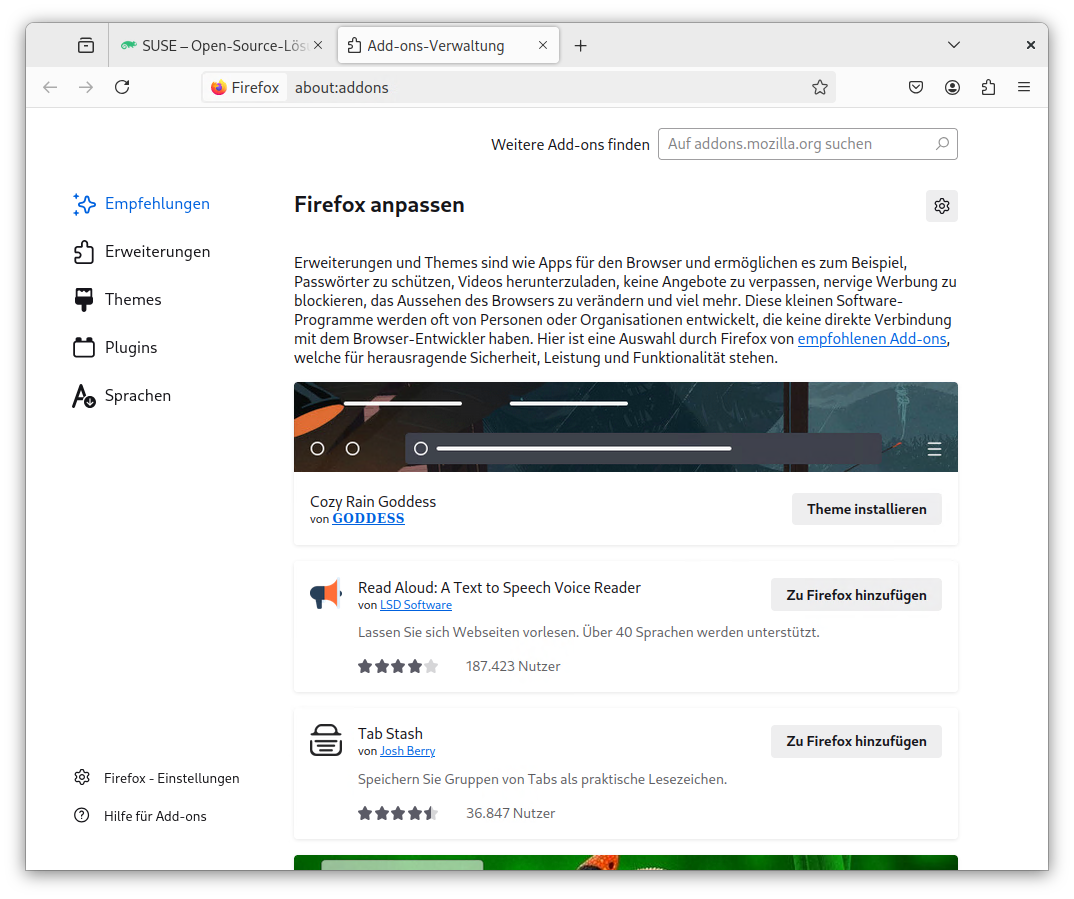Click the new tab plus button

[x=581, y=45]
